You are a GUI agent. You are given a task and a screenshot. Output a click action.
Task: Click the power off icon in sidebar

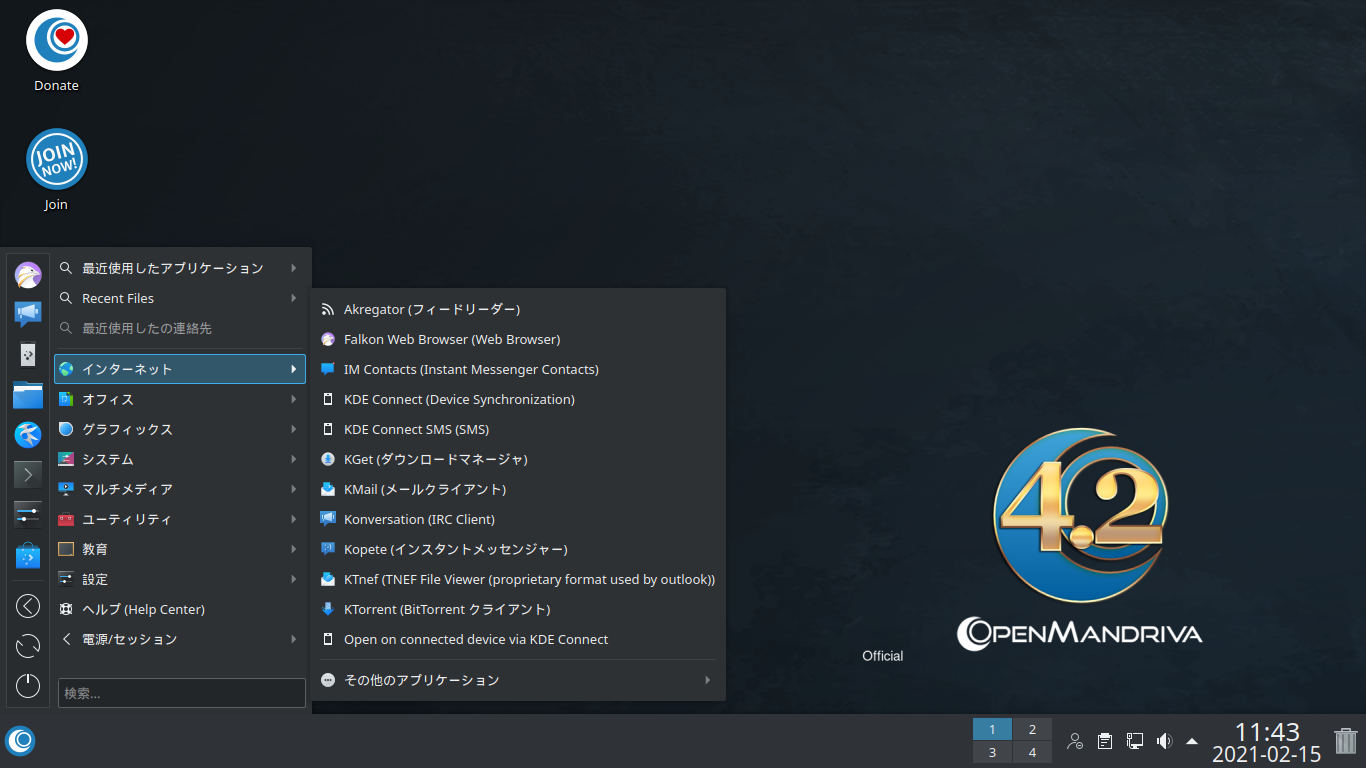[x=28, y=686]
